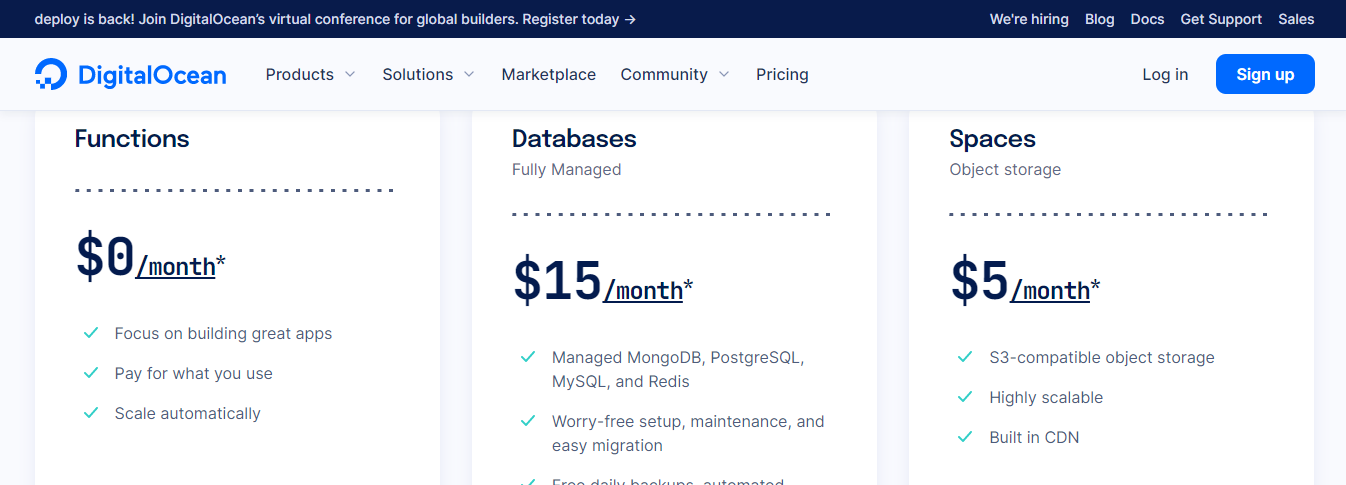Click /month link under Spaces $5 price
Screen dimensions: 1346x485
point(1050,290)
